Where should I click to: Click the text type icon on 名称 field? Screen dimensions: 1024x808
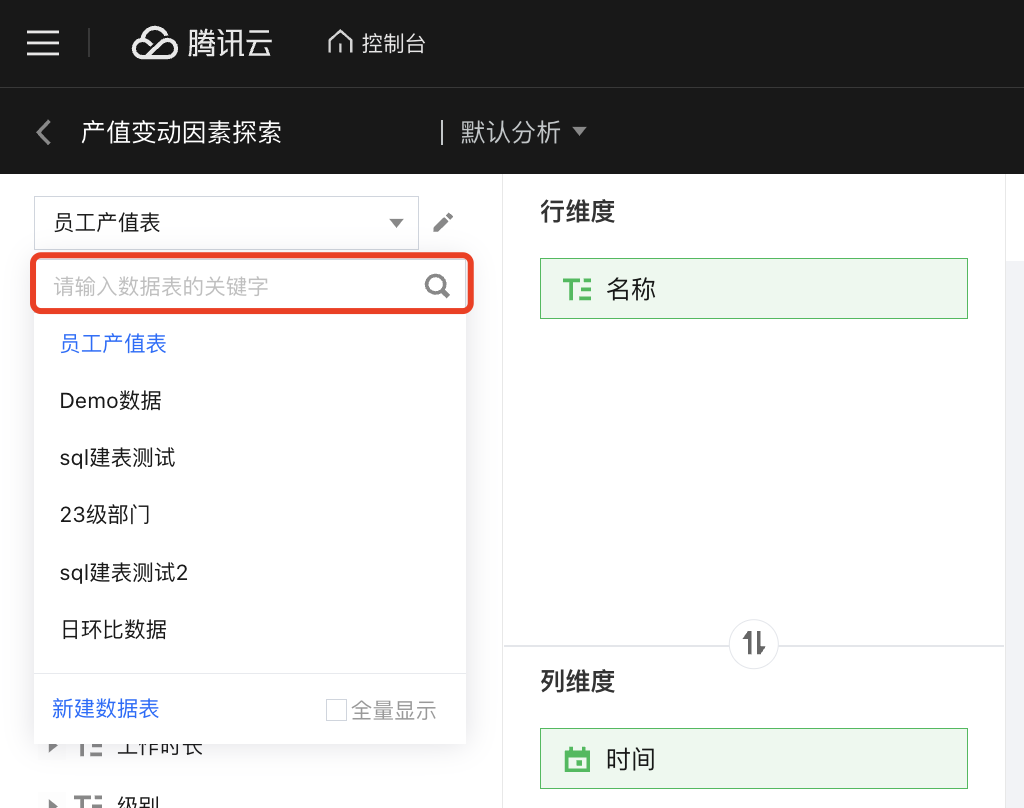577,289
